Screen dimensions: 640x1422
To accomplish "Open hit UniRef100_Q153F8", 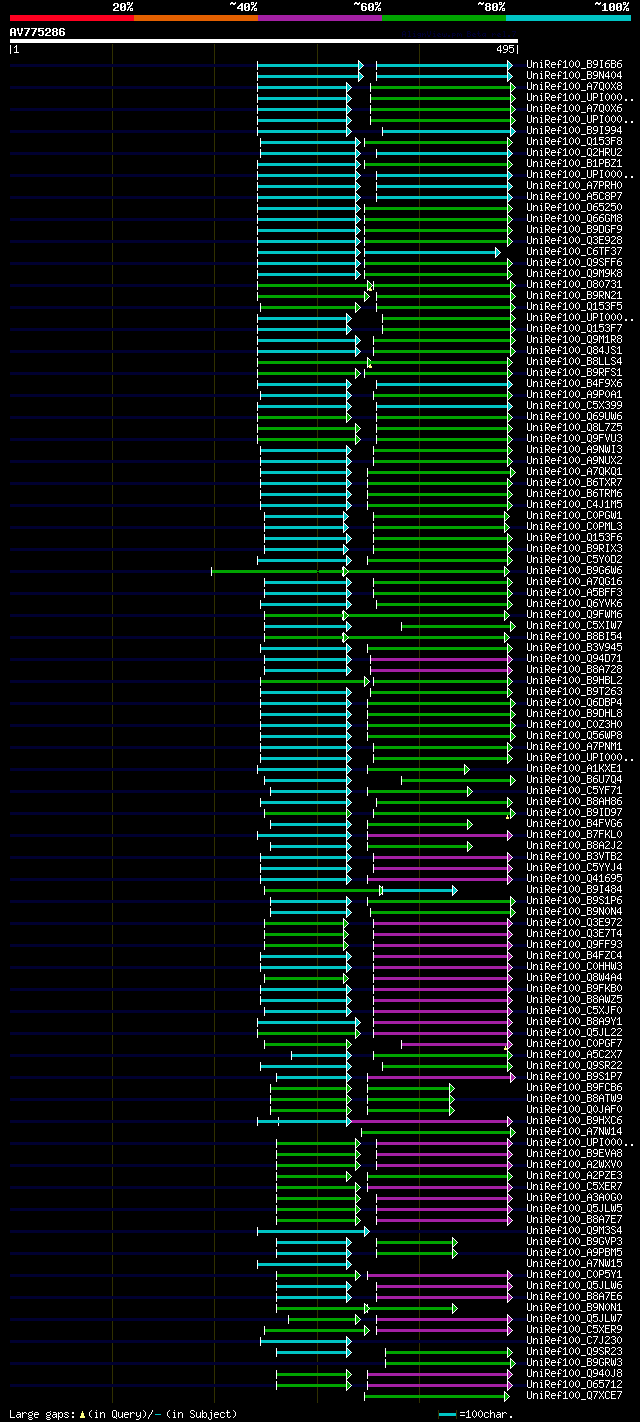I will (x=574, y=141).
